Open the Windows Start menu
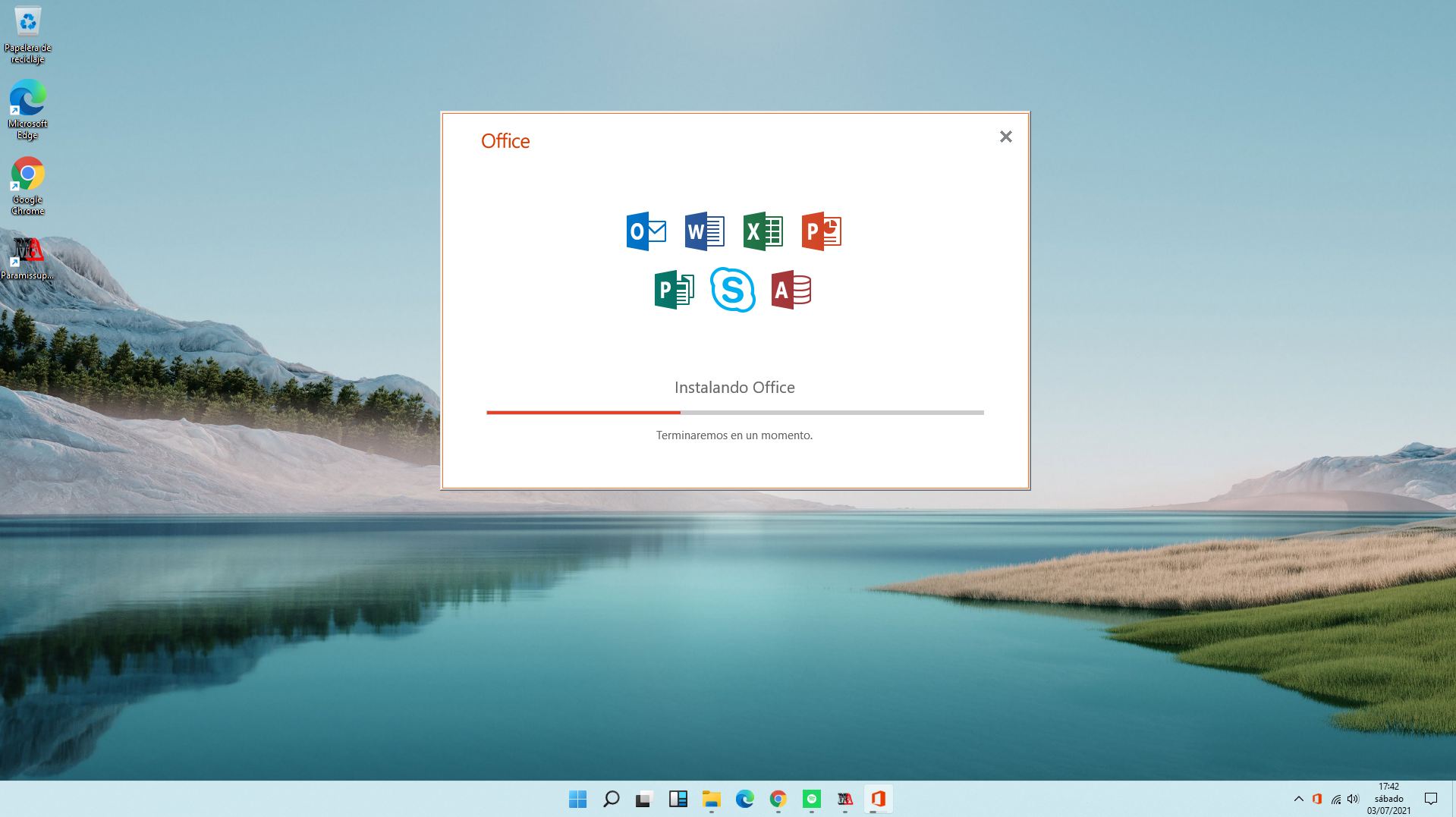The width and height of the screenshot is (1456, 817). tap(577, 799)
